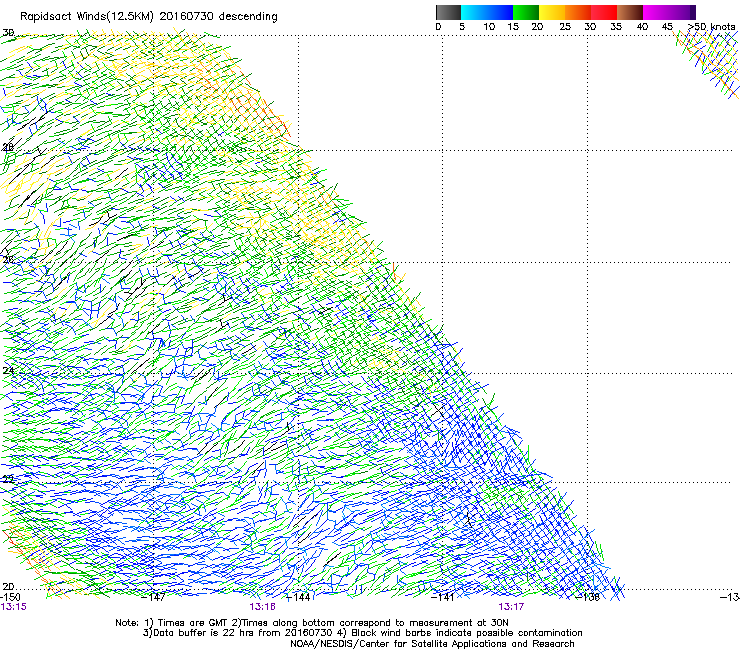Click the longitude label '-147'

(154, 597)
